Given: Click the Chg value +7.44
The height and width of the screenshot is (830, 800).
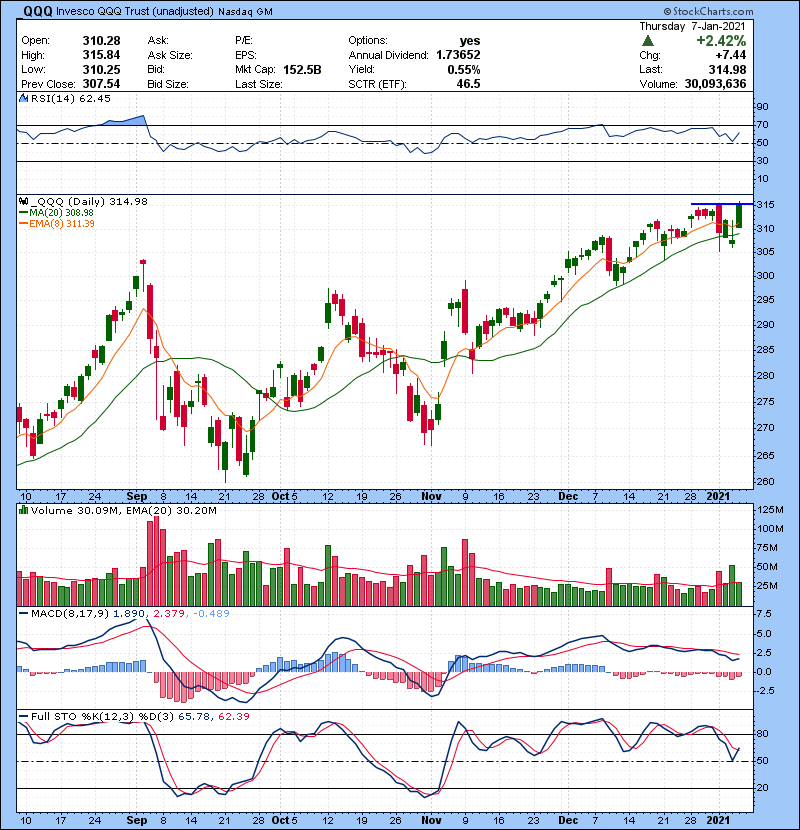Looking at the screenshot, I should [730, 55].
